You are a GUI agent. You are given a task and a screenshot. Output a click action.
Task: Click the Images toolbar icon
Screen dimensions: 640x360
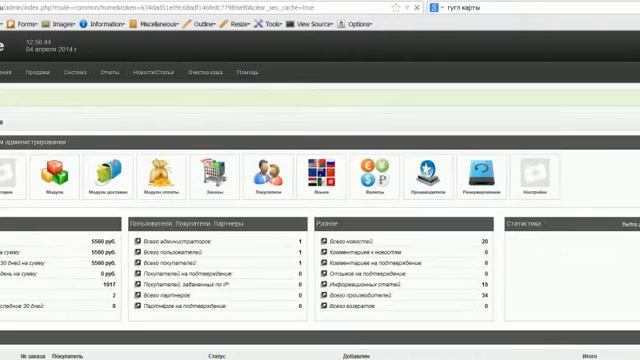46,24
